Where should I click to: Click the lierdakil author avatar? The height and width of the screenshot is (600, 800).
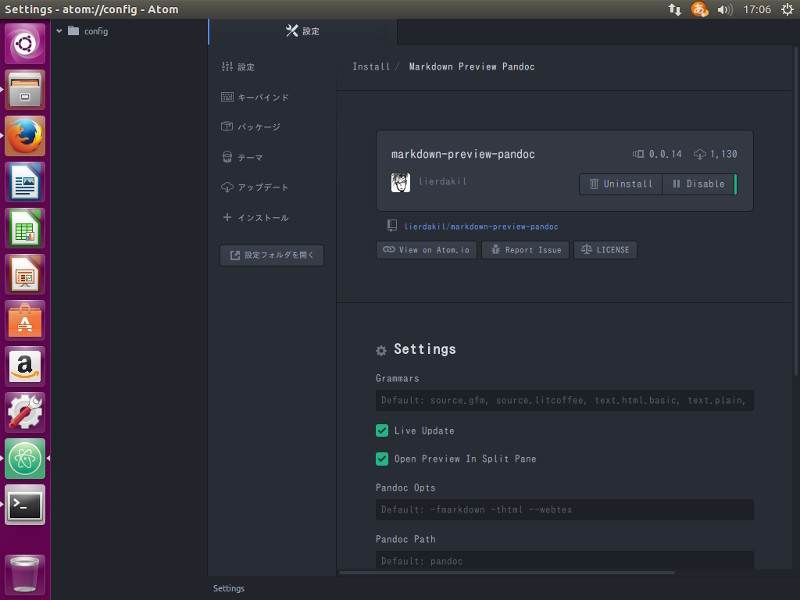(x=401, y=182)
